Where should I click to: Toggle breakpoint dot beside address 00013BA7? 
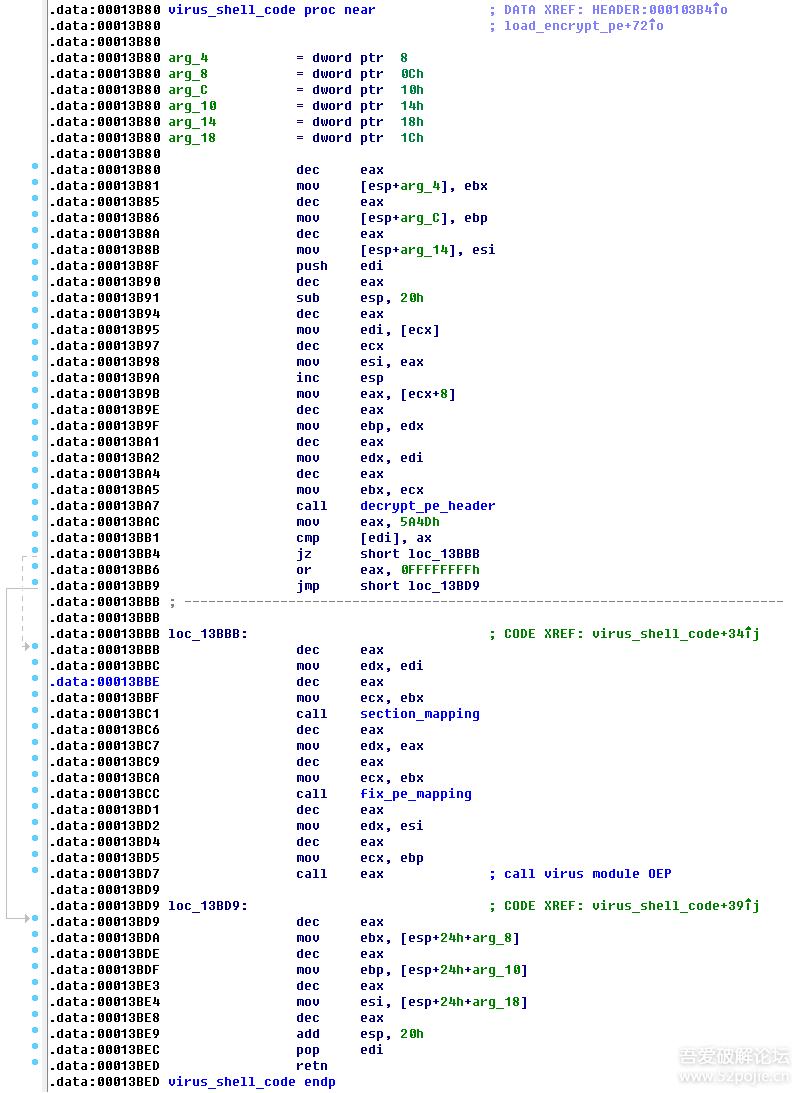pos(35,503)
